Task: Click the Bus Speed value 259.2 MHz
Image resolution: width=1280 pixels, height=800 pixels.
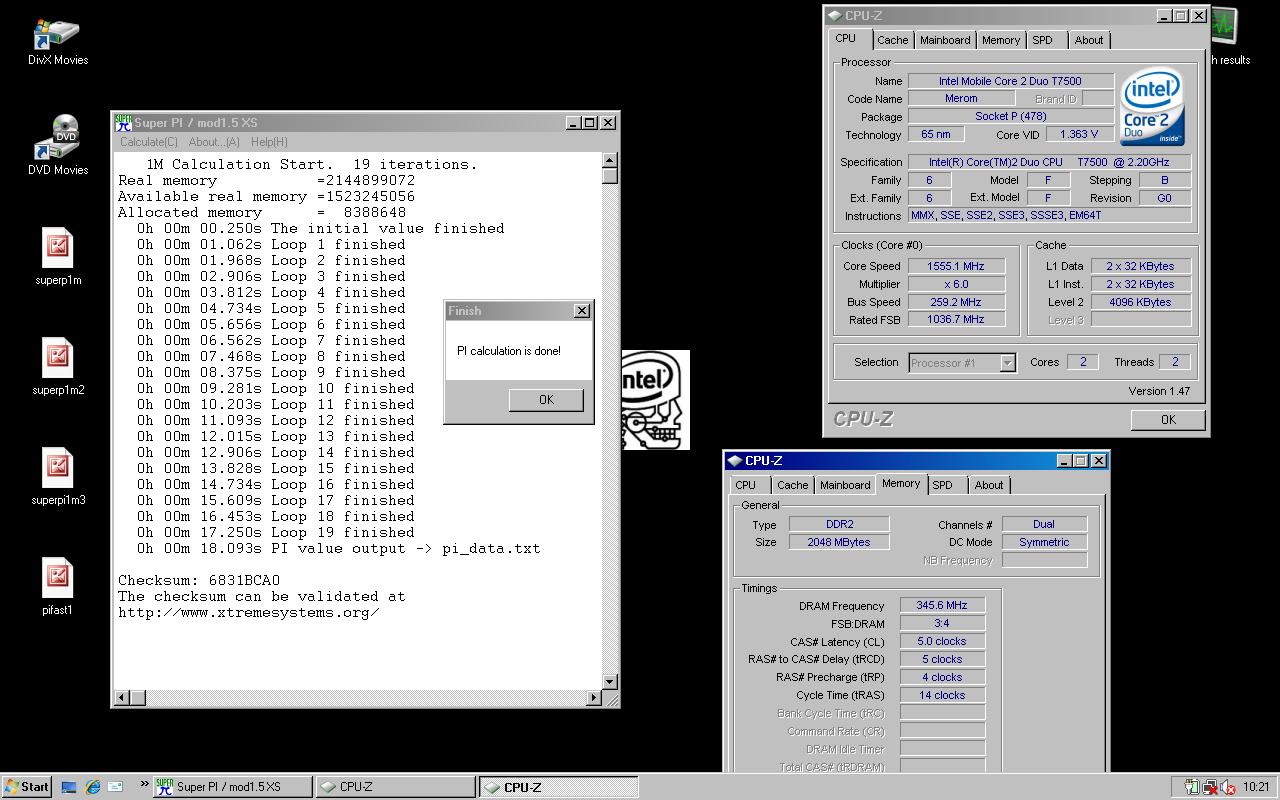Action: click(957, 302)
